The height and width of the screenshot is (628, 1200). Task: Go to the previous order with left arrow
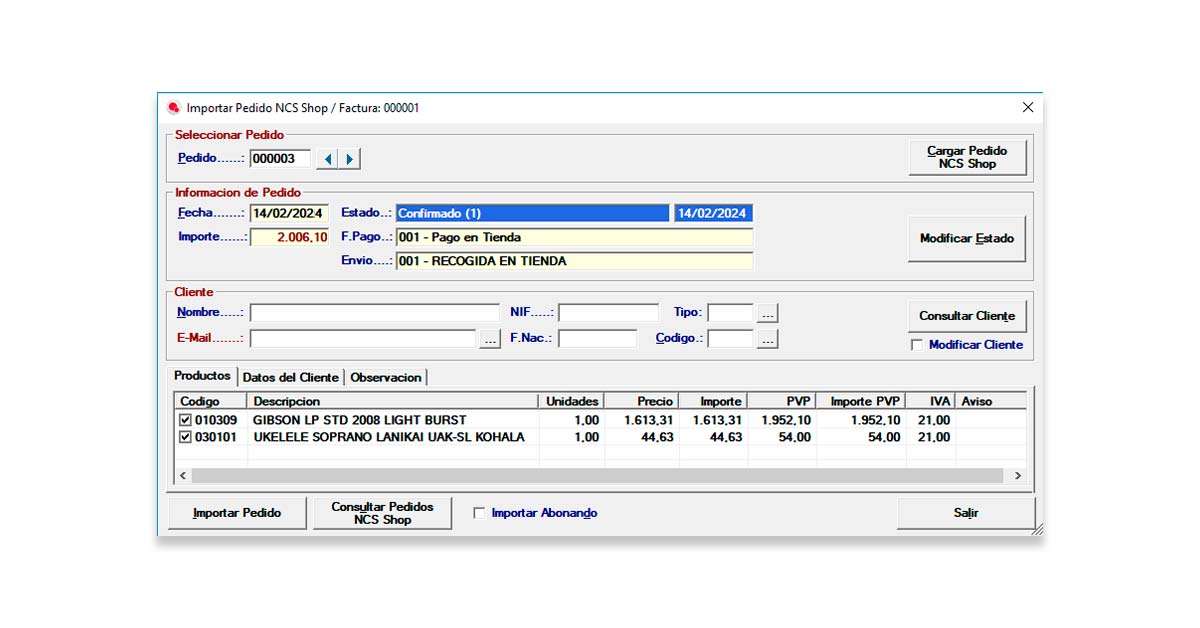pos(327,159)
